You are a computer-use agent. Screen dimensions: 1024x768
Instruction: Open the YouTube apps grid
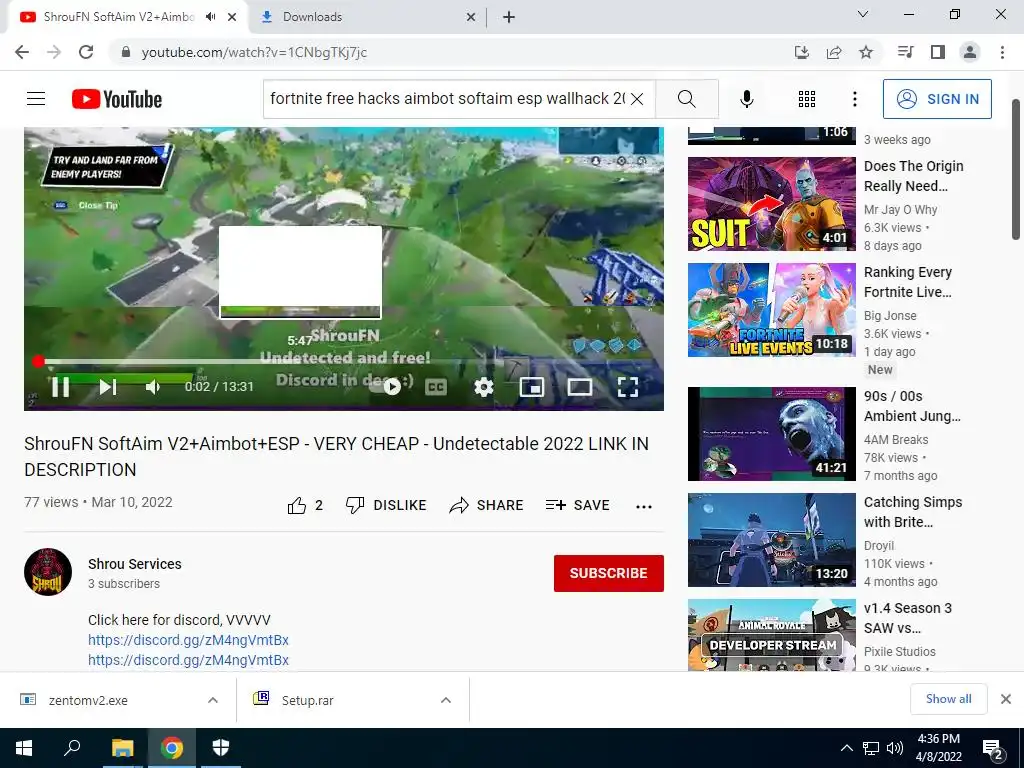click(807, 99)
